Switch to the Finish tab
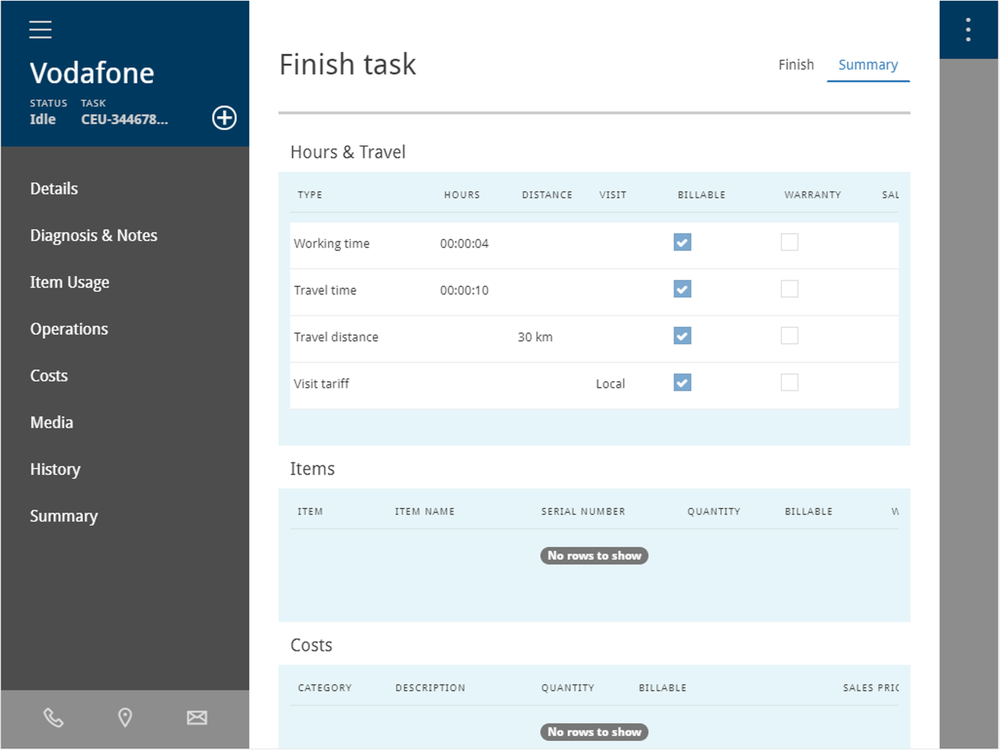This screenshot has width=1000, height=750. pyautogui.click(x=796, y=65)
